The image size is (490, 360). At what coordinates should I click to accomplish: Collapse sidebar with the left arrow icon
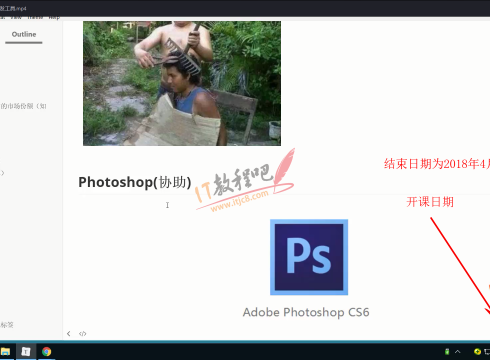69,334
